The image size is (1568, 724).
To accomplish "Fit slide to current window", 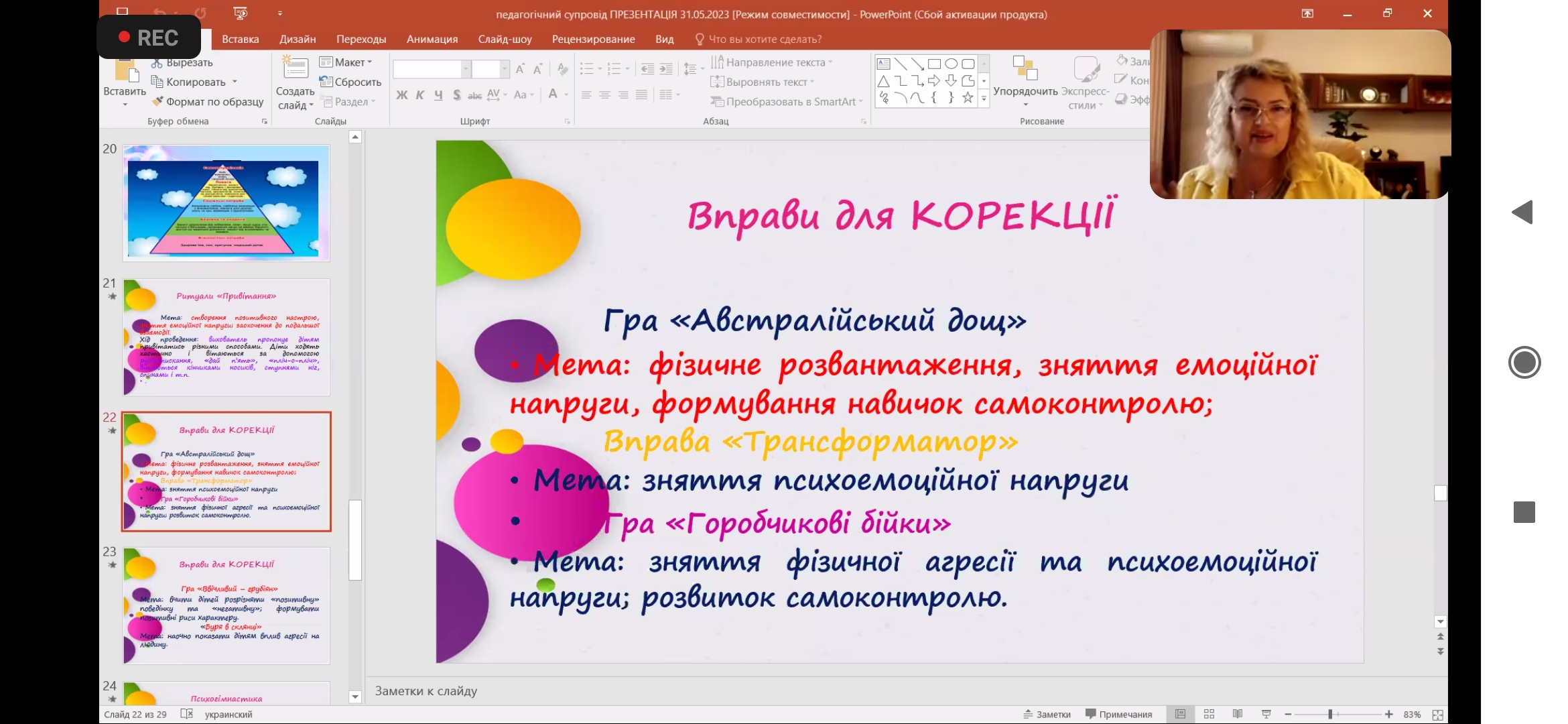I will click(x=1437, y=715).
